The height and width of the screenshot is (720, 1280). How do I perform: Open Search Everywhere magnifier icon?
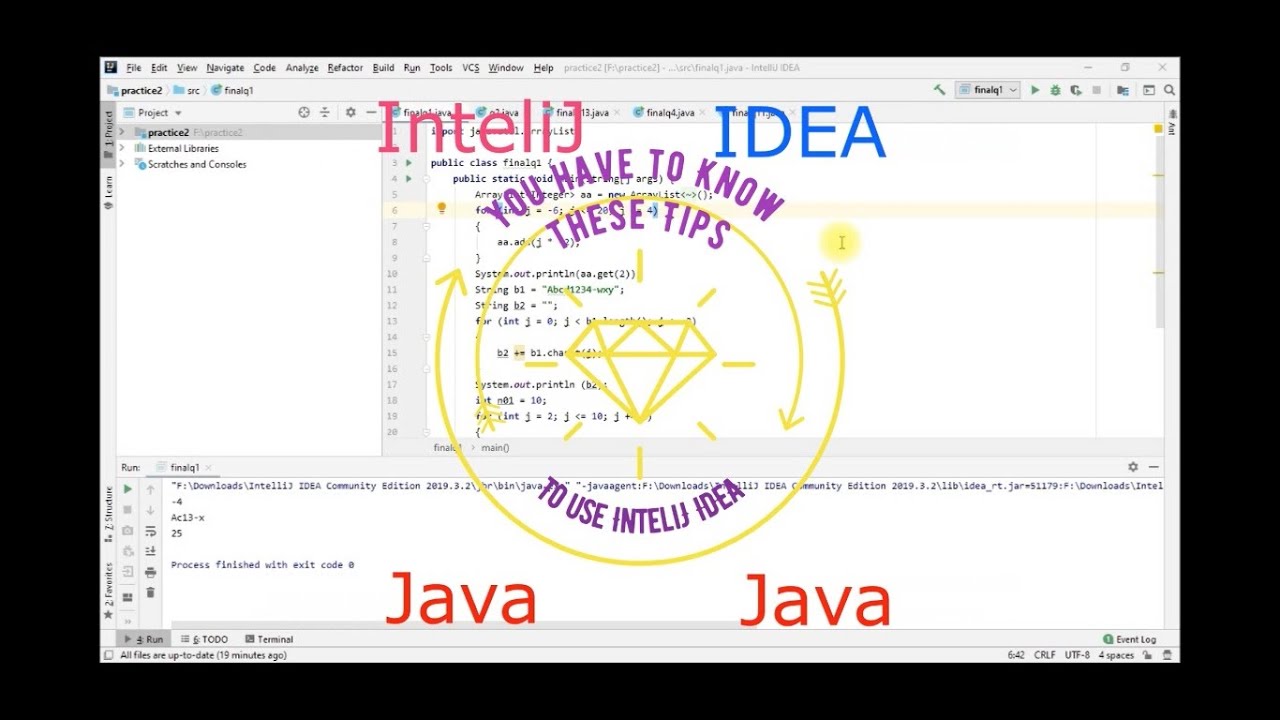click(1169, 90)
